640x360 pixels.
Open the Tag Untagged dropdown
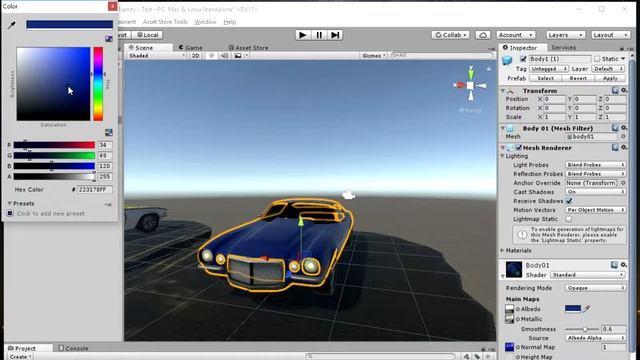(x=549, y=69)
